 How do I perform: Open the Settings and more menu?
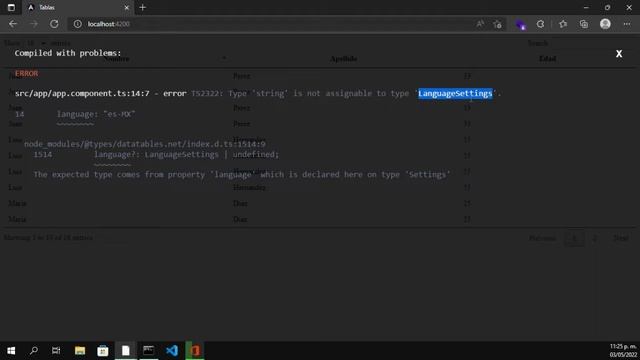627,24
